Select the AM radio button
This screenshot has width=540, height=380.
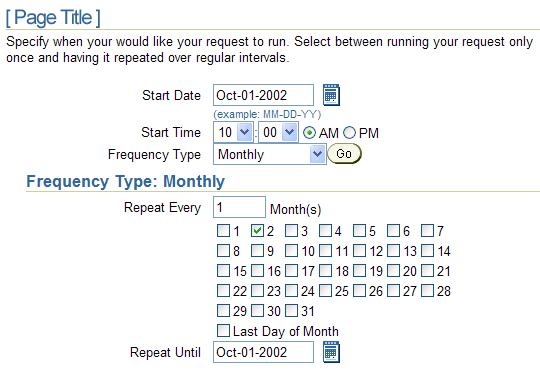click(309, 133)
